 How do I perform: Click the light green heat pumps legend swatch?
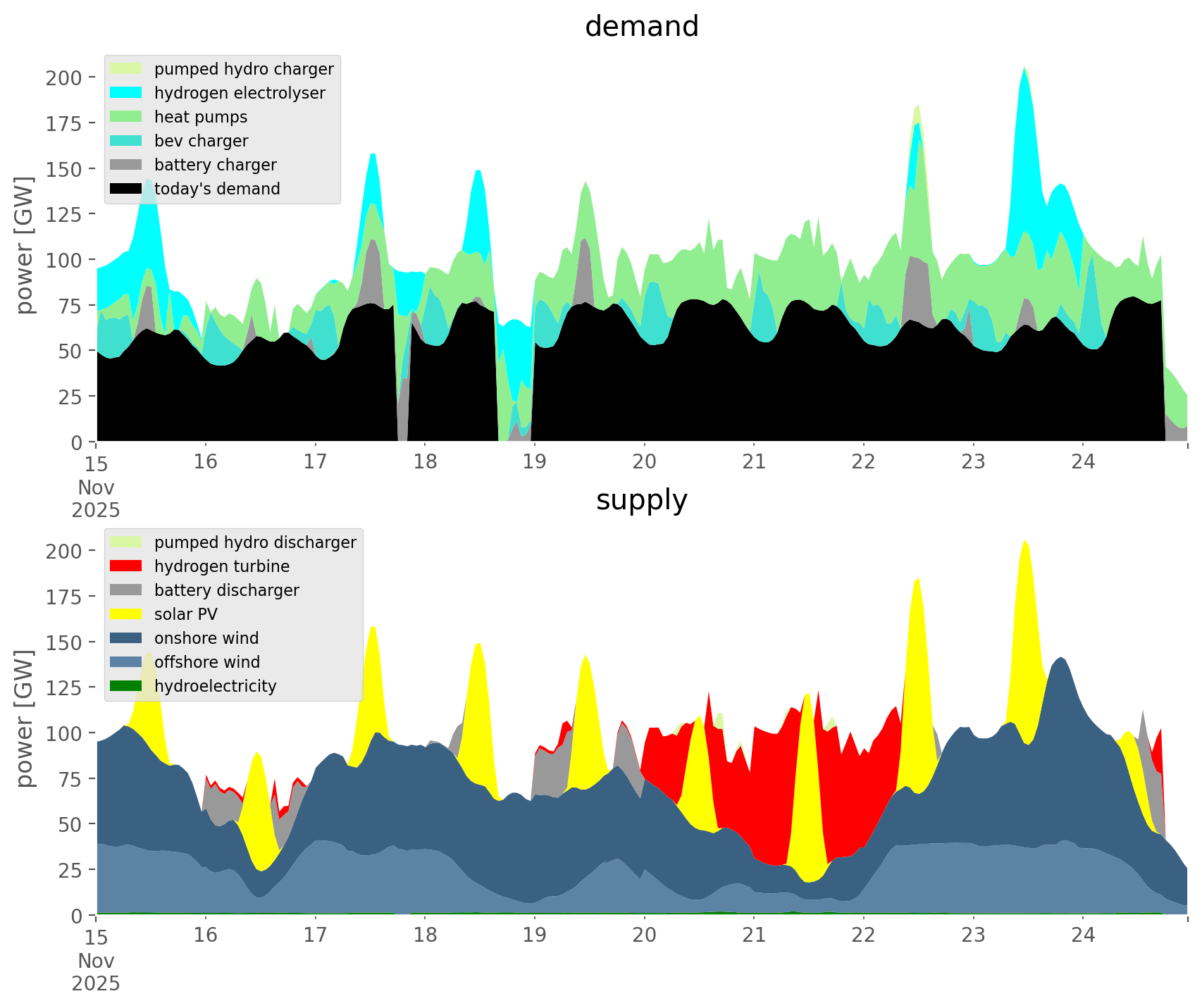pos(126,117)
